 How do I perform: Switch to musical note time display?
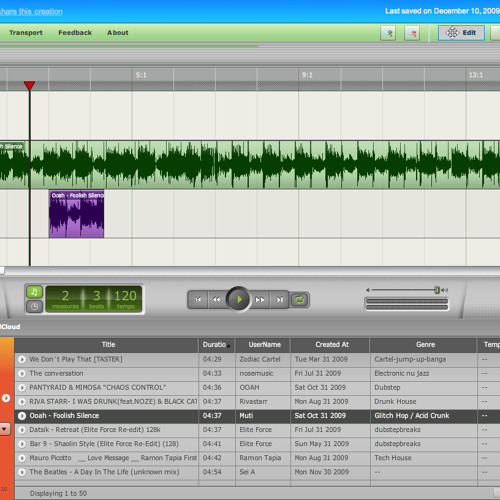pos(34,292)
